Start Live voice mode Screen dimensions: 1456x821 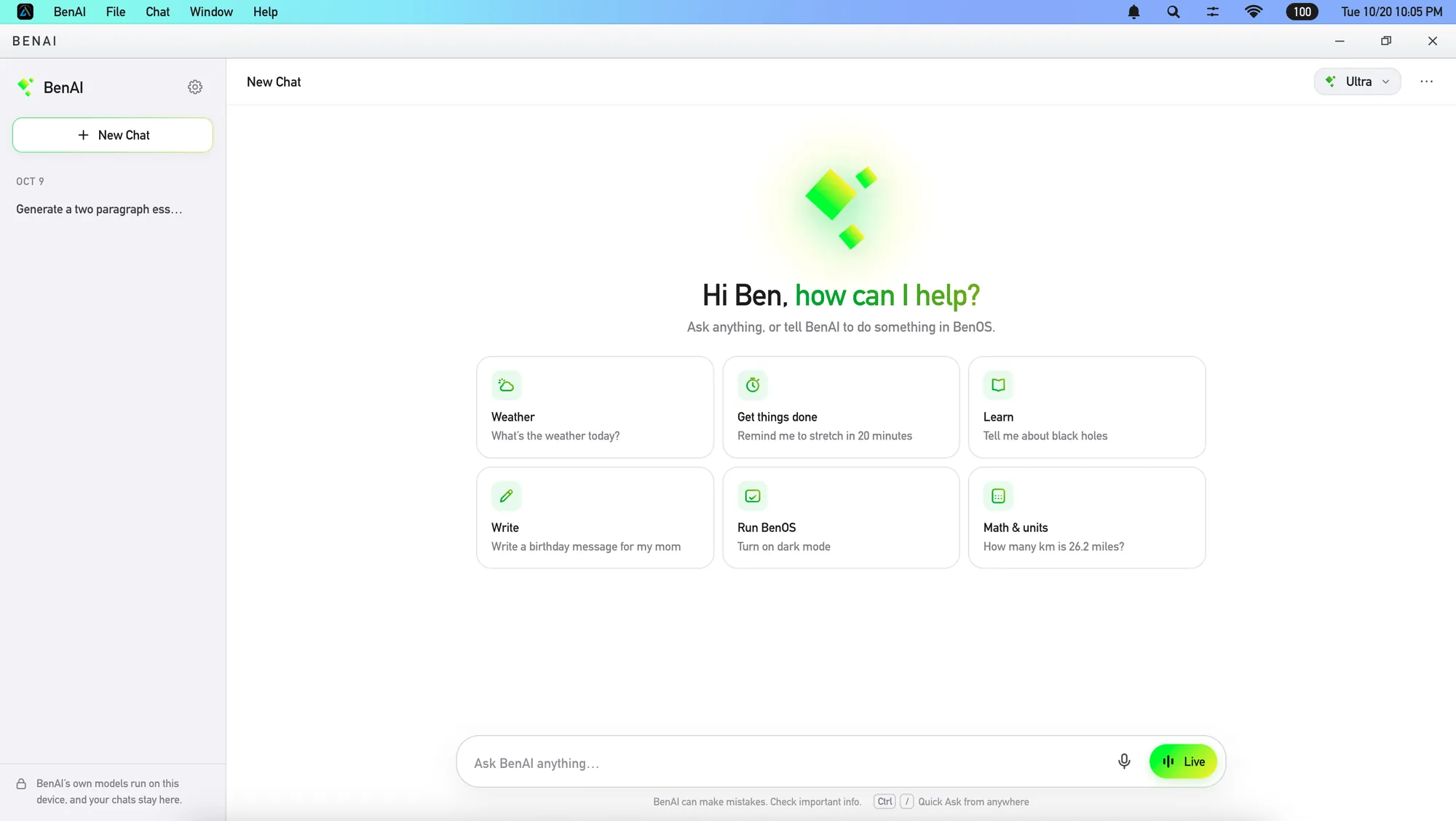1183,761
